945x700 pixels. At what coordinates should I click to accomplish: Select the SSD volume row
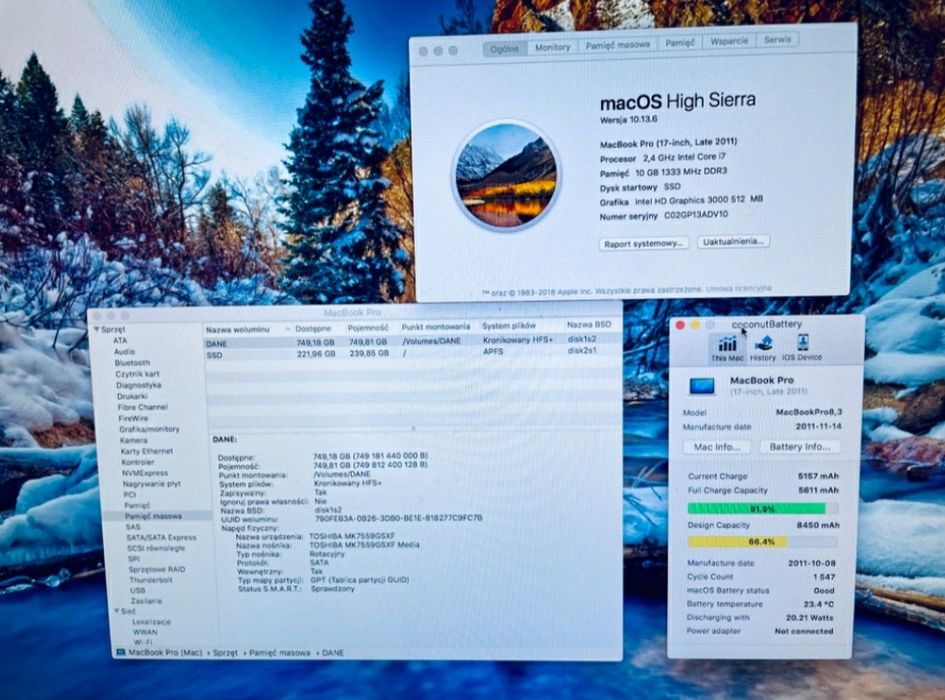click(413, 353)
